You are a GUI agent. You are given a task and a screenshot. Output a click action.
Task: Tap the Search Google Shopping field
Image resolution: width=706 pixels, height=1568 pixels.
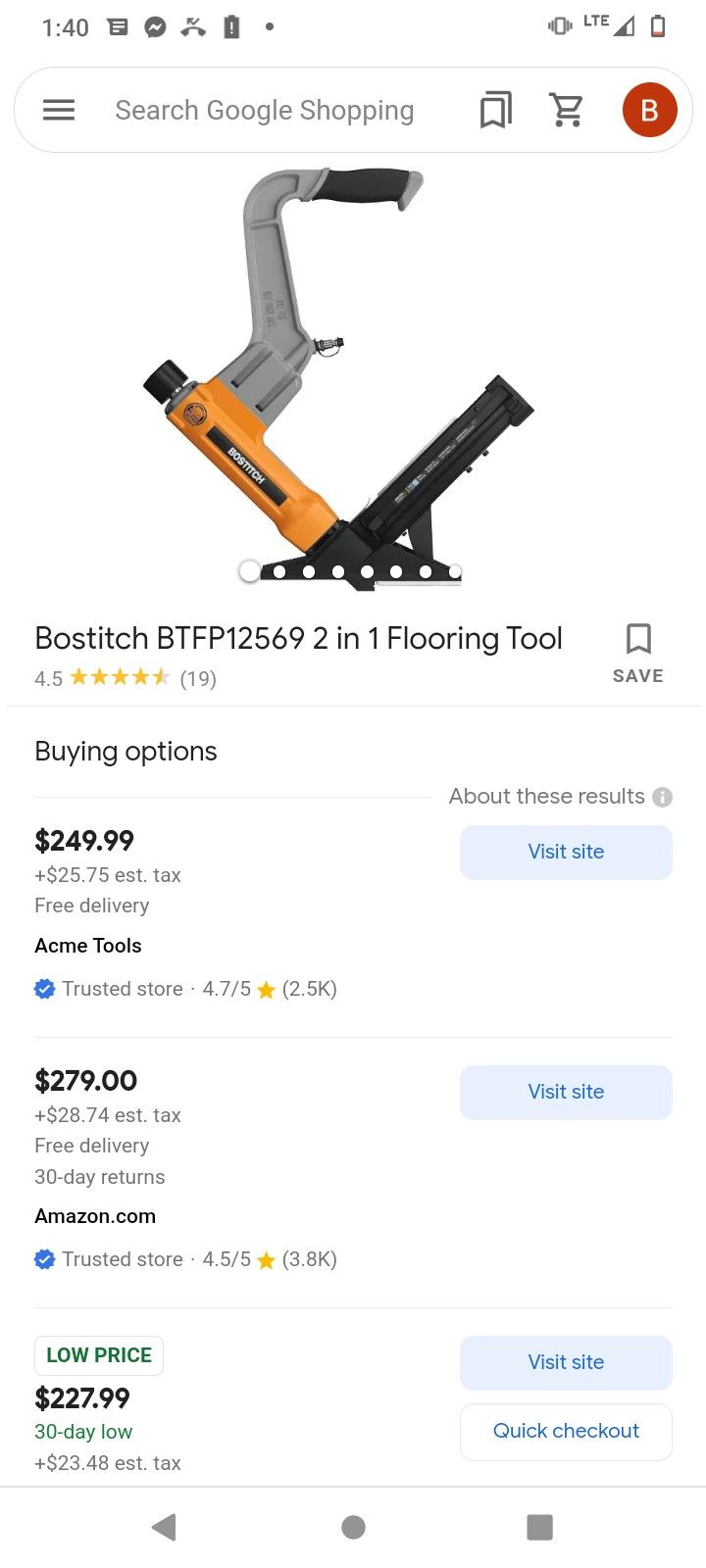265,110
